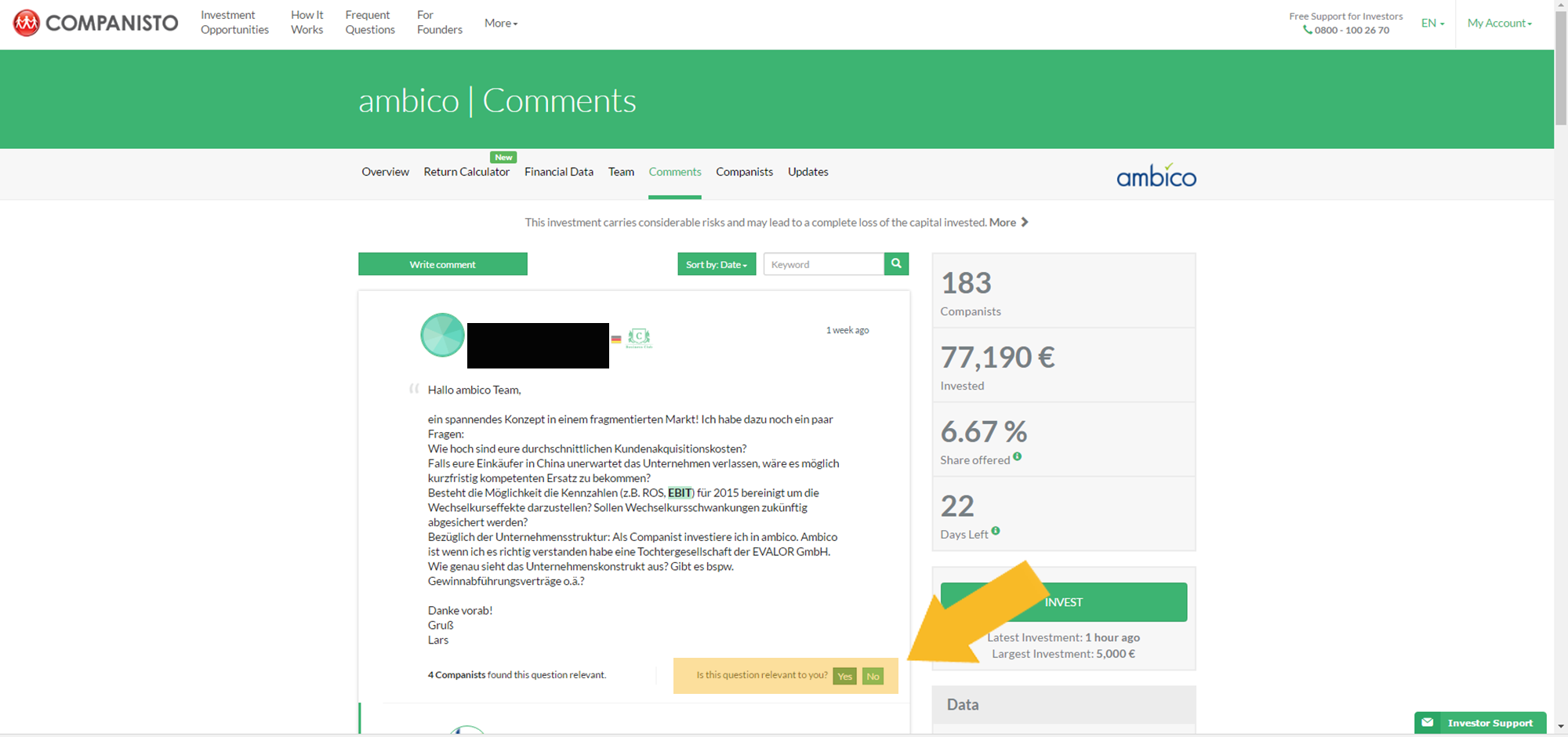Click the scrollbar up arrow

click(x=1561, y=5)
